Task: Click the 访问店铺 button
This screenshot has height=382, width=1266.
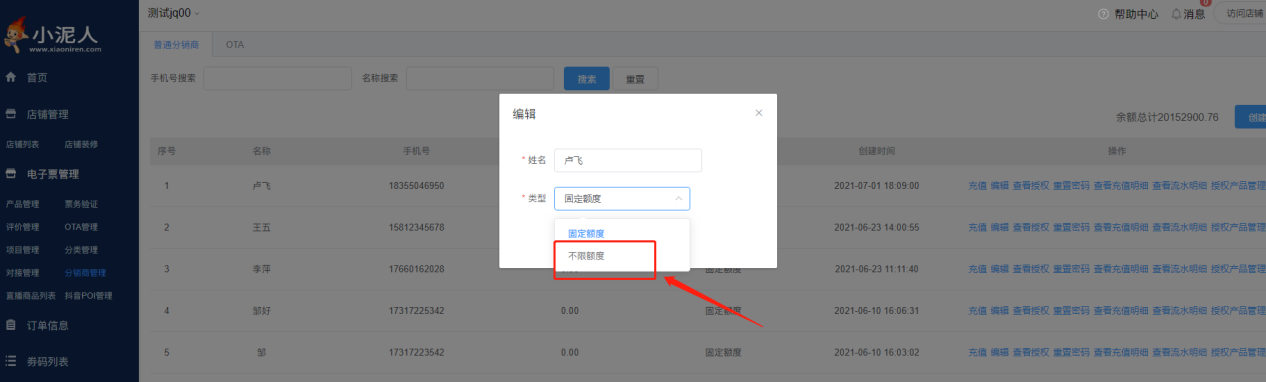Action: 1242,14
